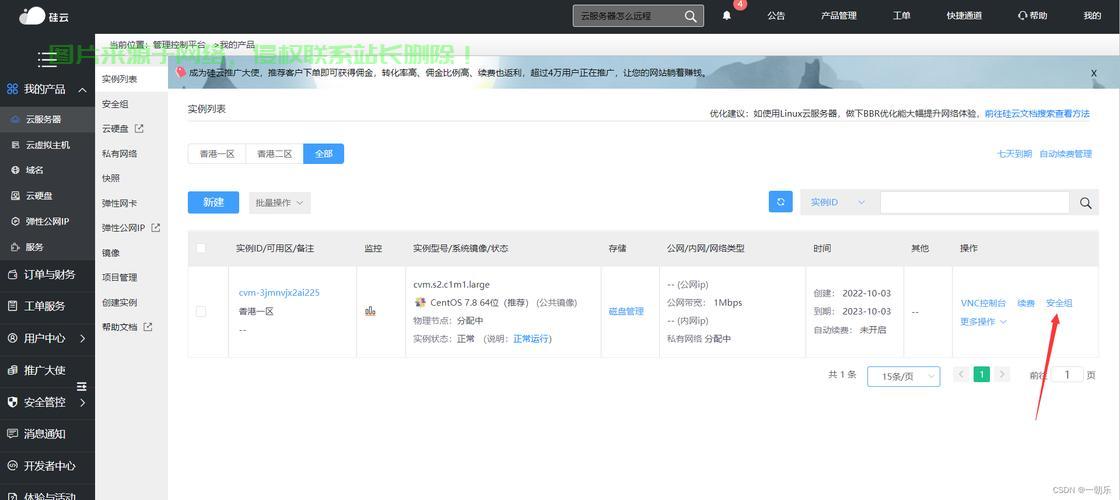Image resolution: width=1120 pixels, height=500 pixels.
Task: Collapse the 我的产品 section
Action: (x=82, y=90)
